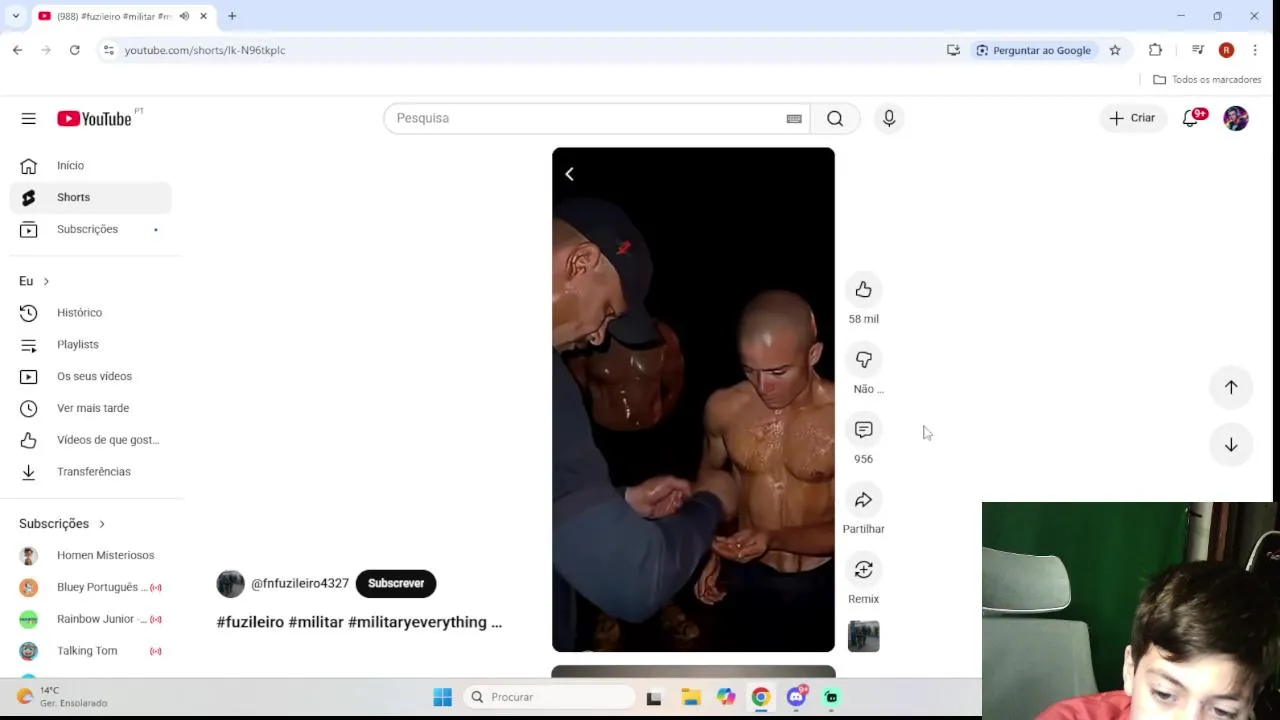Image resolution: width=1280 pixels, height=720 pixels.
Task: Click the taskbar Procurar search box
Action: 549,697
